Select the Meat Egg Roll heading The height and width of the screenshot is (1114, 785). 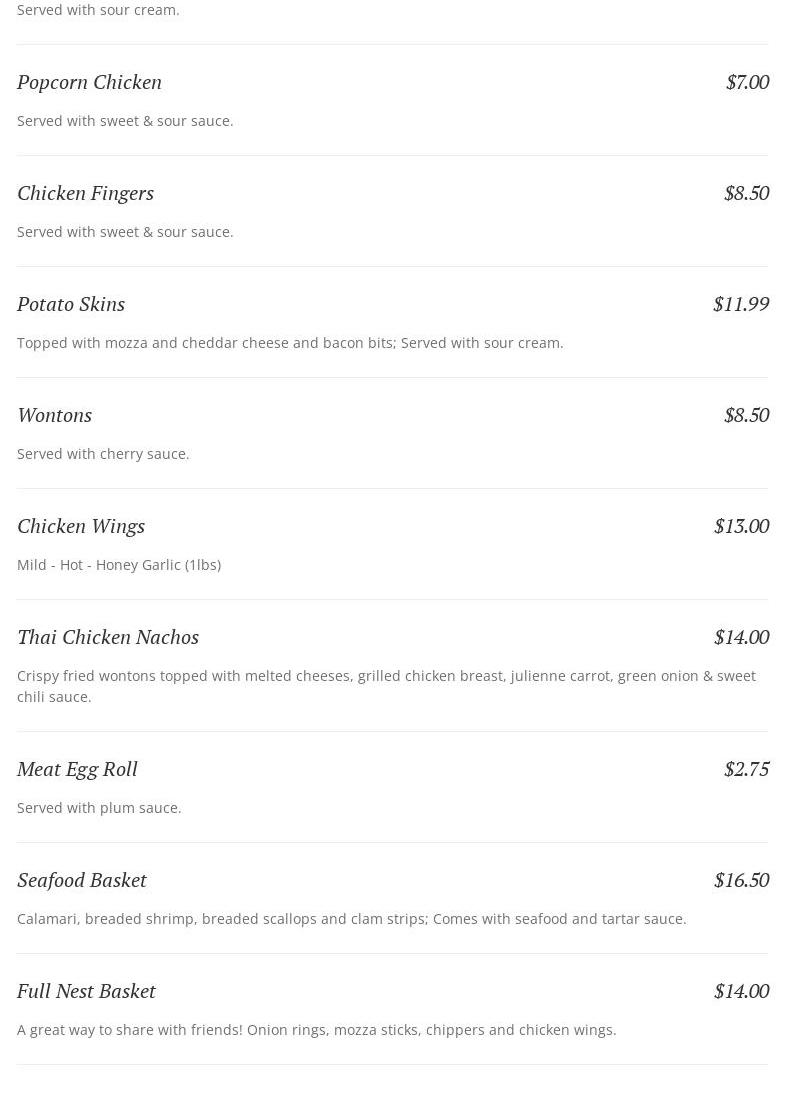(x=77, y=769)
